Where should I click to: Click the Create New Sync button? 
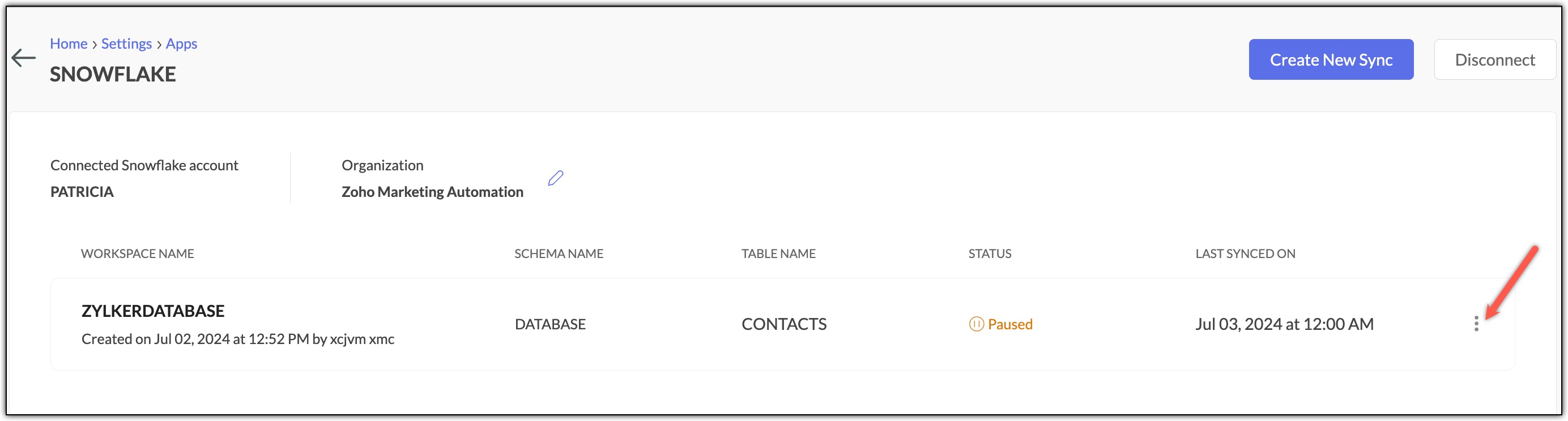(x=1331, y=59)
